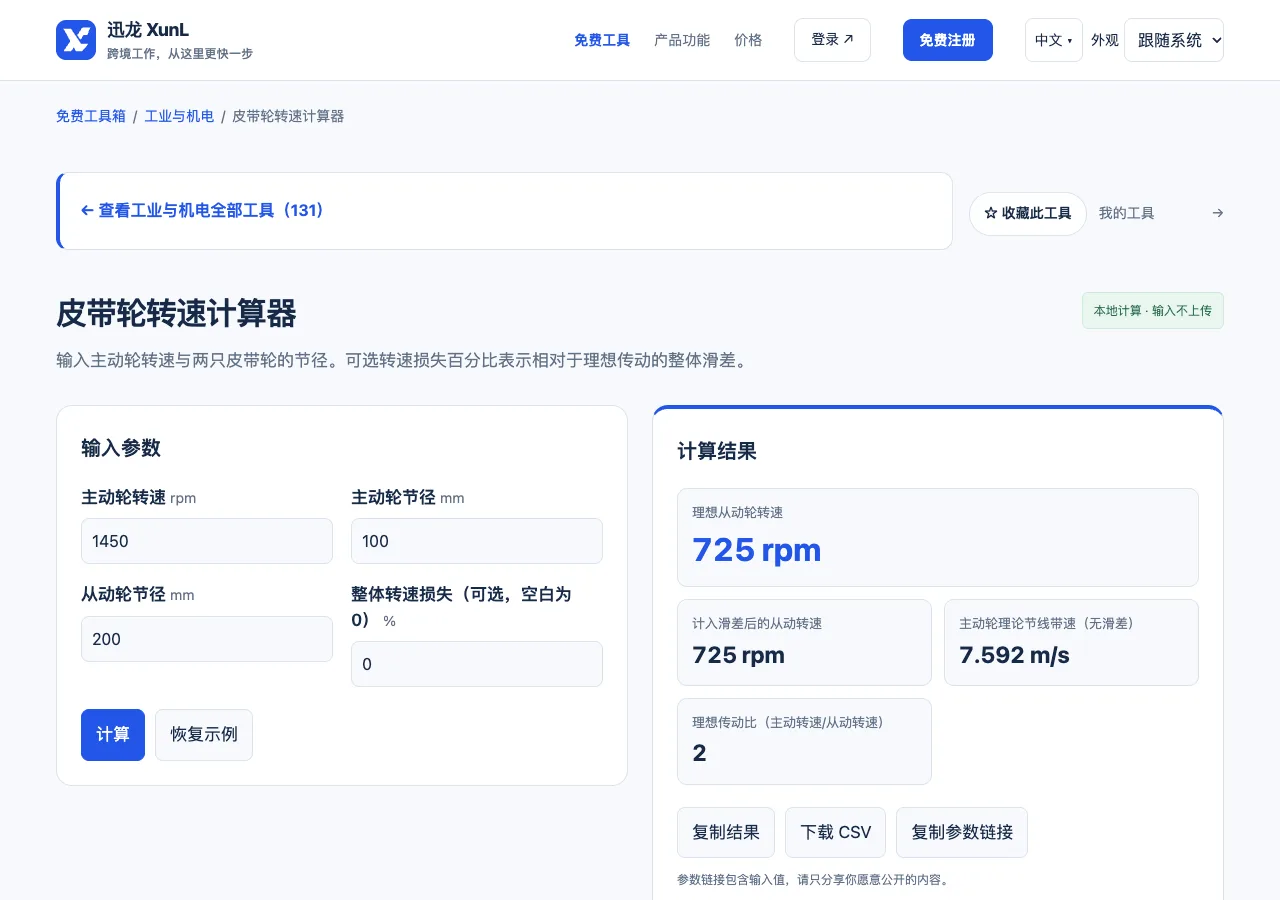Click the 本地计算 · 输入不上传 badge
Image resolution: width=1280 pixels, height=900 pixels.
[x=1153, y=311]
